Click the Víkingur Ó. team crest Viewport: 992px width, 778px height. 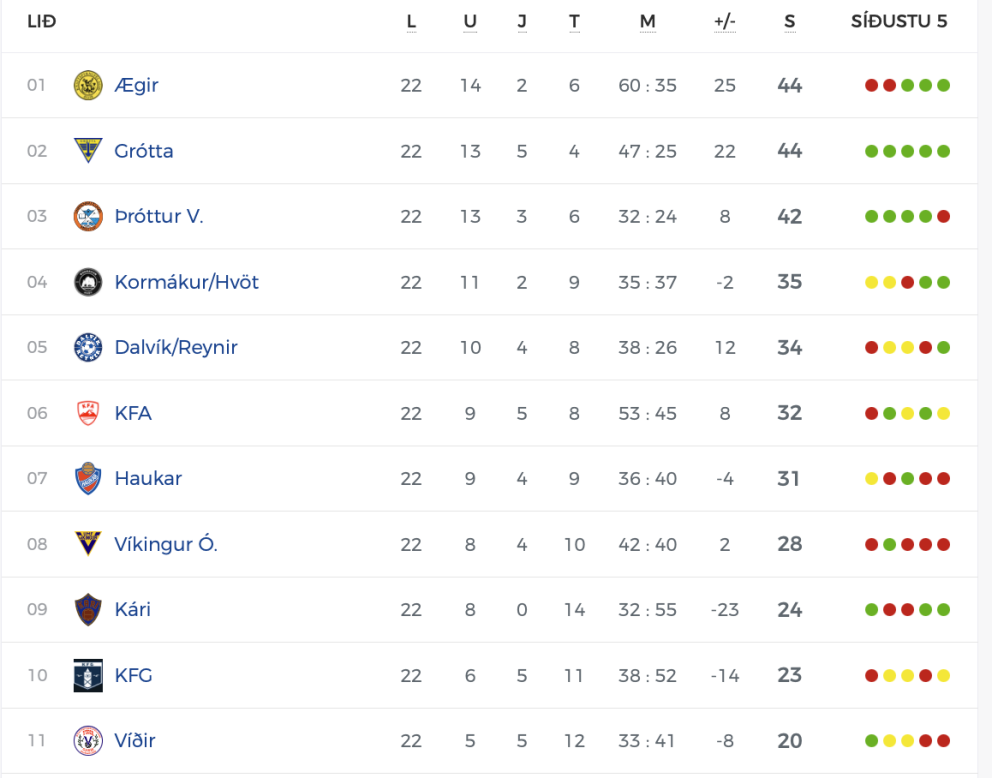pyautogui.click(x=88, y=544)
